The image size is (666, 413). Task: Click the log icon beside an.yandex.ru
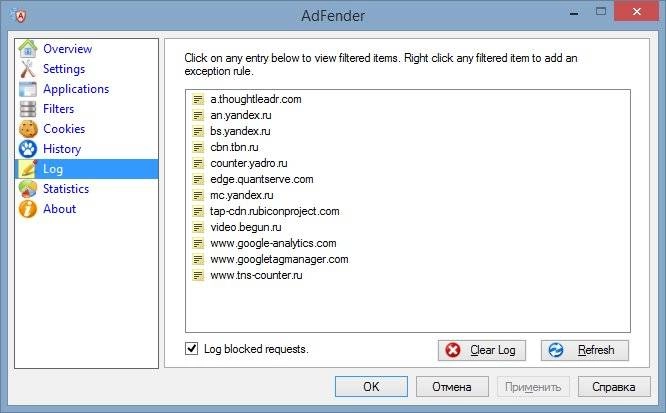(198, 115)
